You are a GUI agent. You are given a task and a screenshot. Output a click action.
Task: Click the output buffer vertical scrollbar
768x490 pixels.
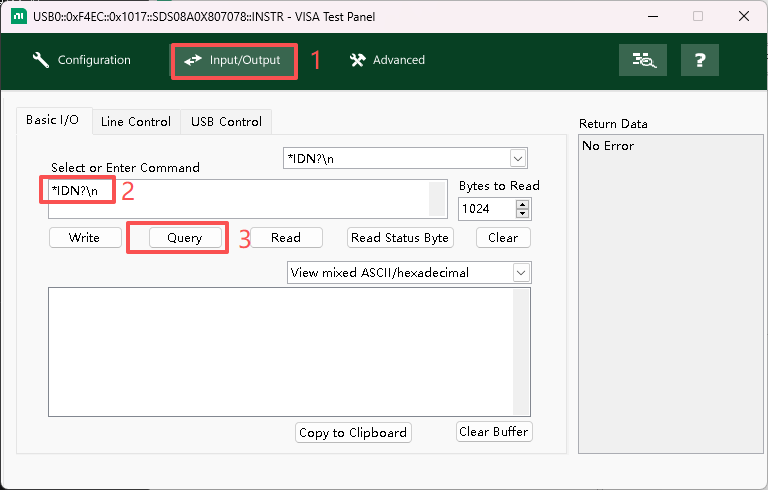(x=521, y=352)
